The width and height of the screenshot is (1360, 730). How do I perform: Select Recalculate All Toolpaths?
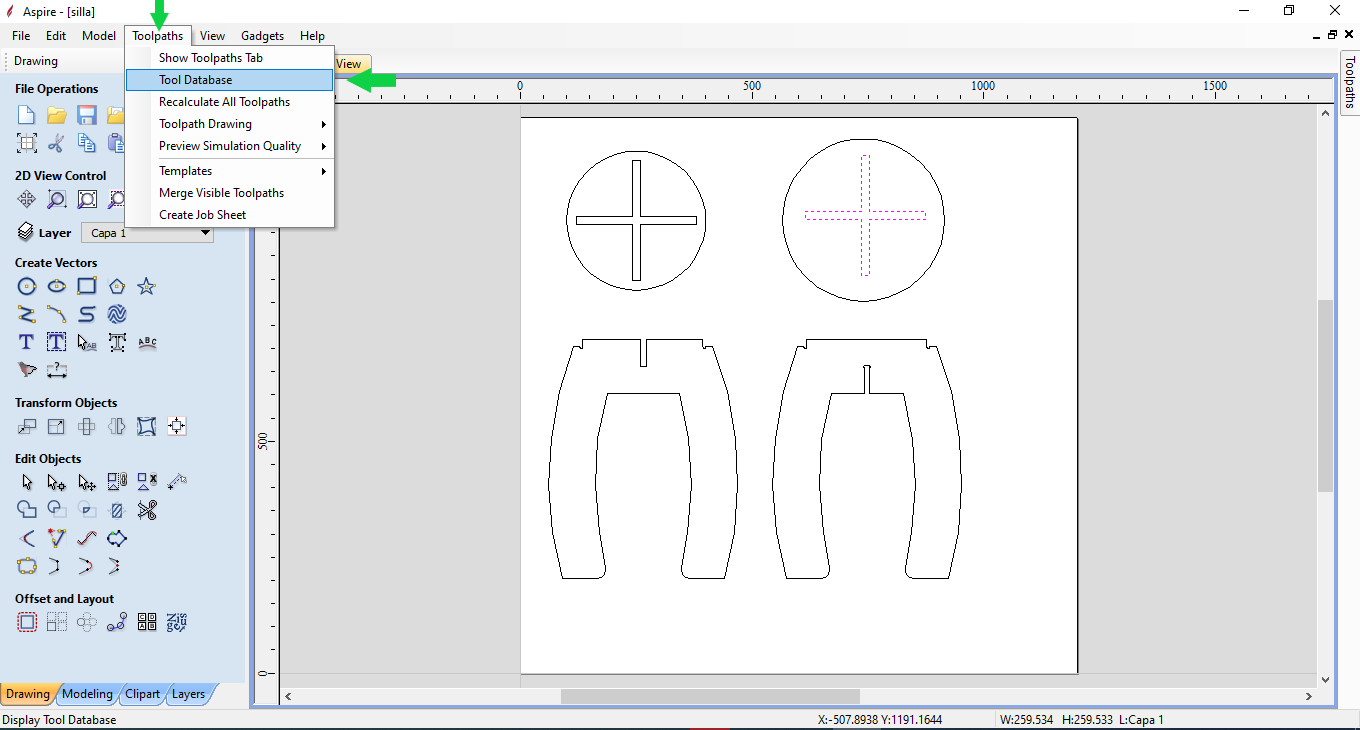coord(230,102)
